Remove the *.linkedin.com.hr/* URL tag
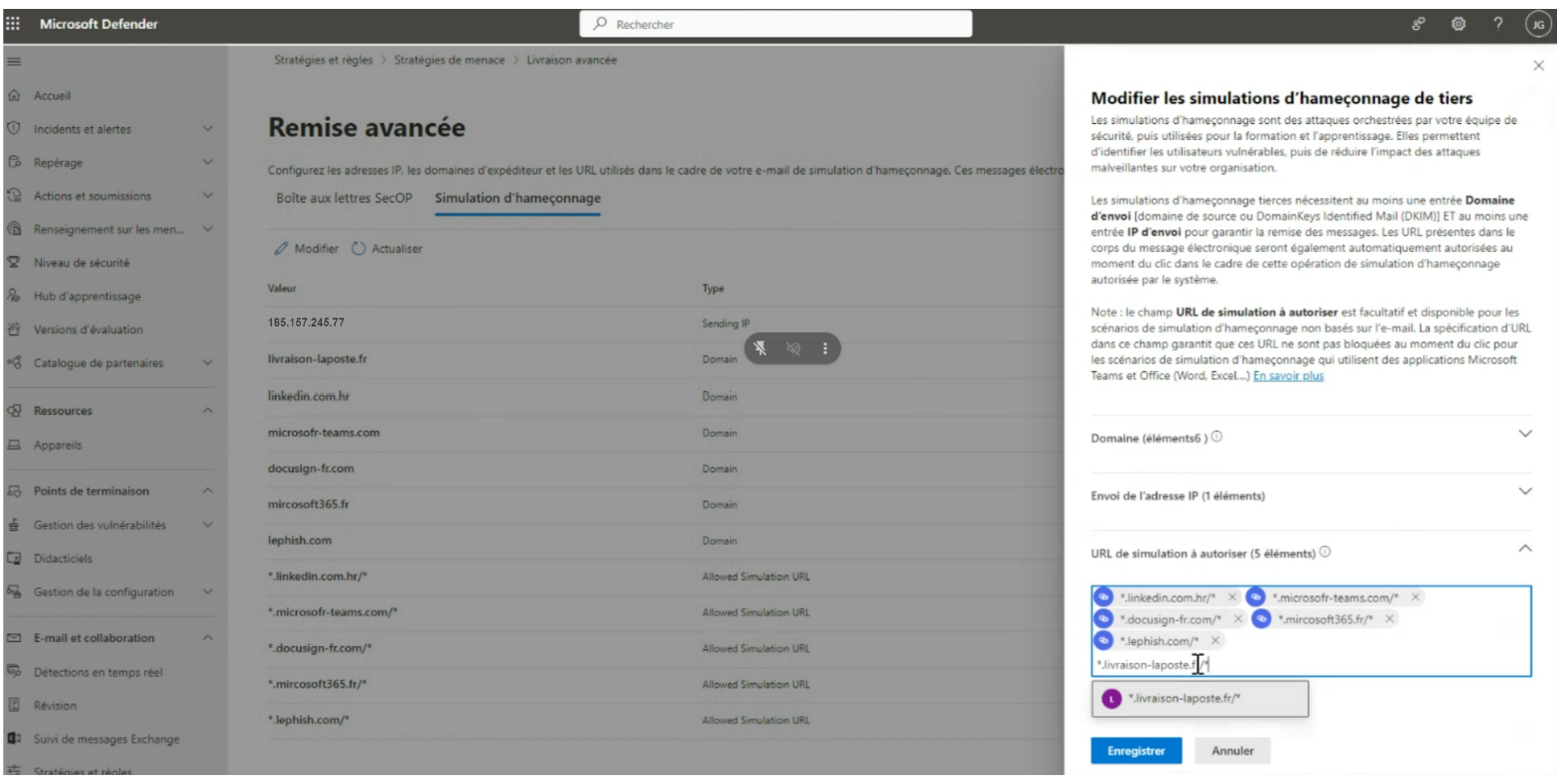 1231,597
